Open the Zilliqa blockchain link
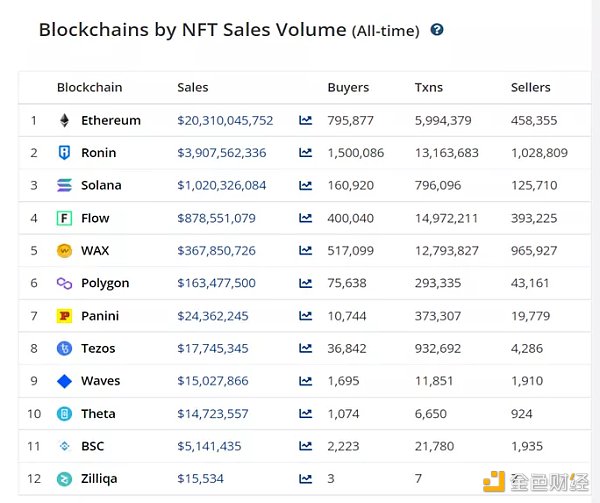600x503 pixels. tap(99, 479)
